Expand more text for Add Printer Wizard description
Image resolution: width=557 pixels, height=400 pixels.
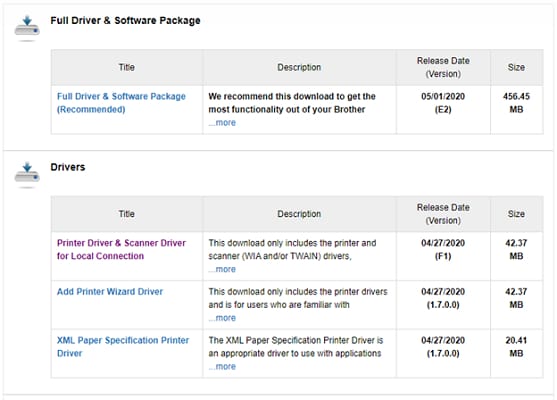(x=222, y=318)
